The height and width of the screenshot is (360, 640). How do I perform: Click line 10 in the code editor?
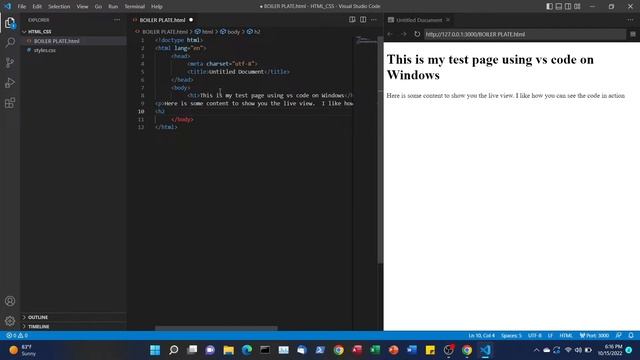pyautogui.click(x=253, y=111)
